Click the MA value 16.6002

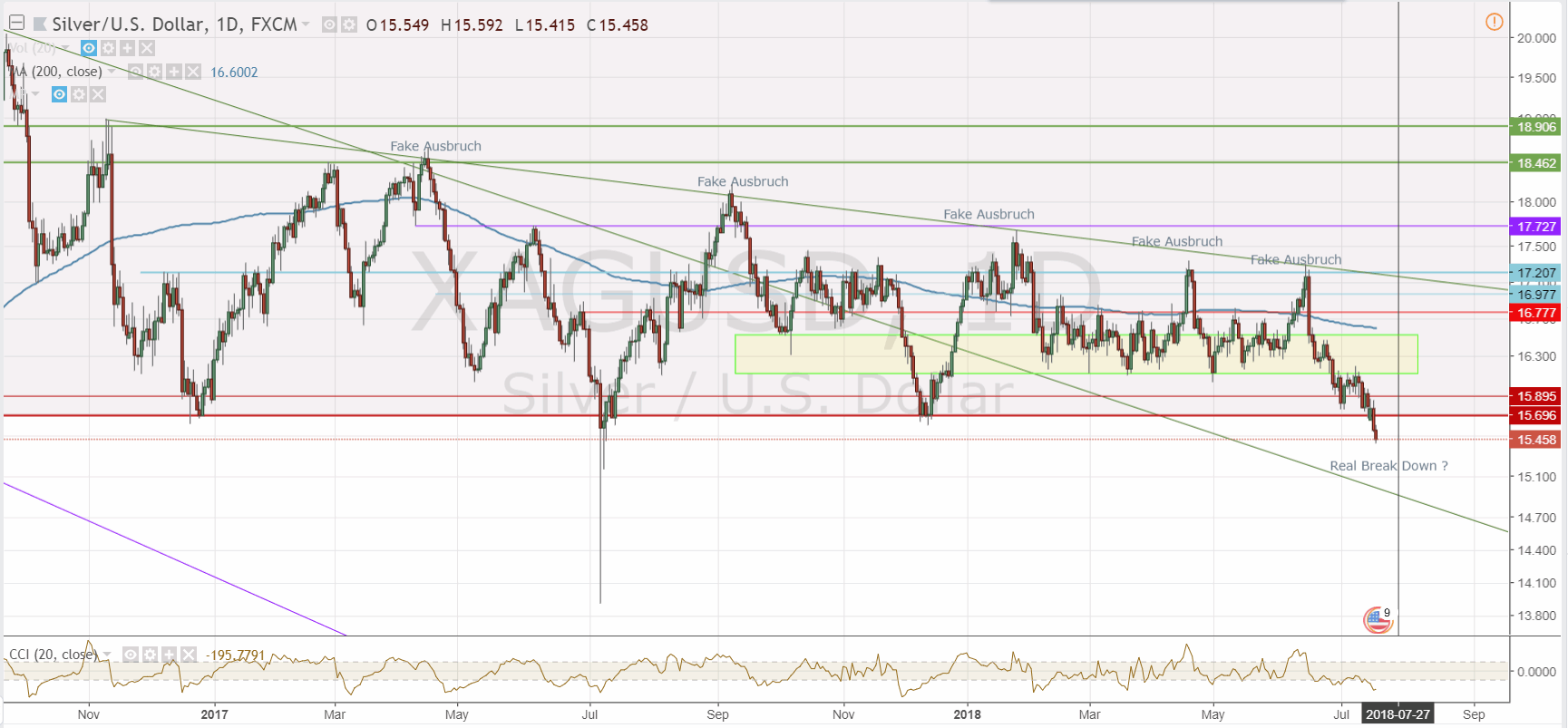click(234, 73)
